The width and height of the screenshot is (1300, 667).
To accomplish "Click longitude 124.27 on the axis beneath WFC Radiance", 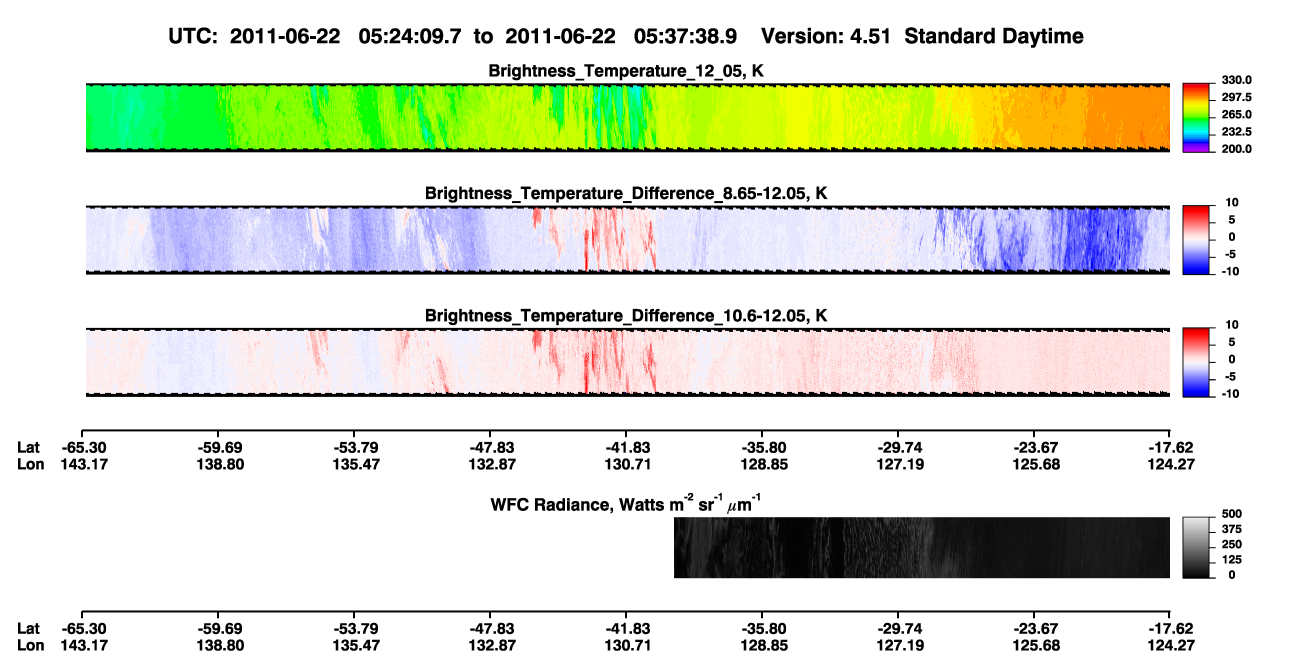I will [x=1171, y=645].
